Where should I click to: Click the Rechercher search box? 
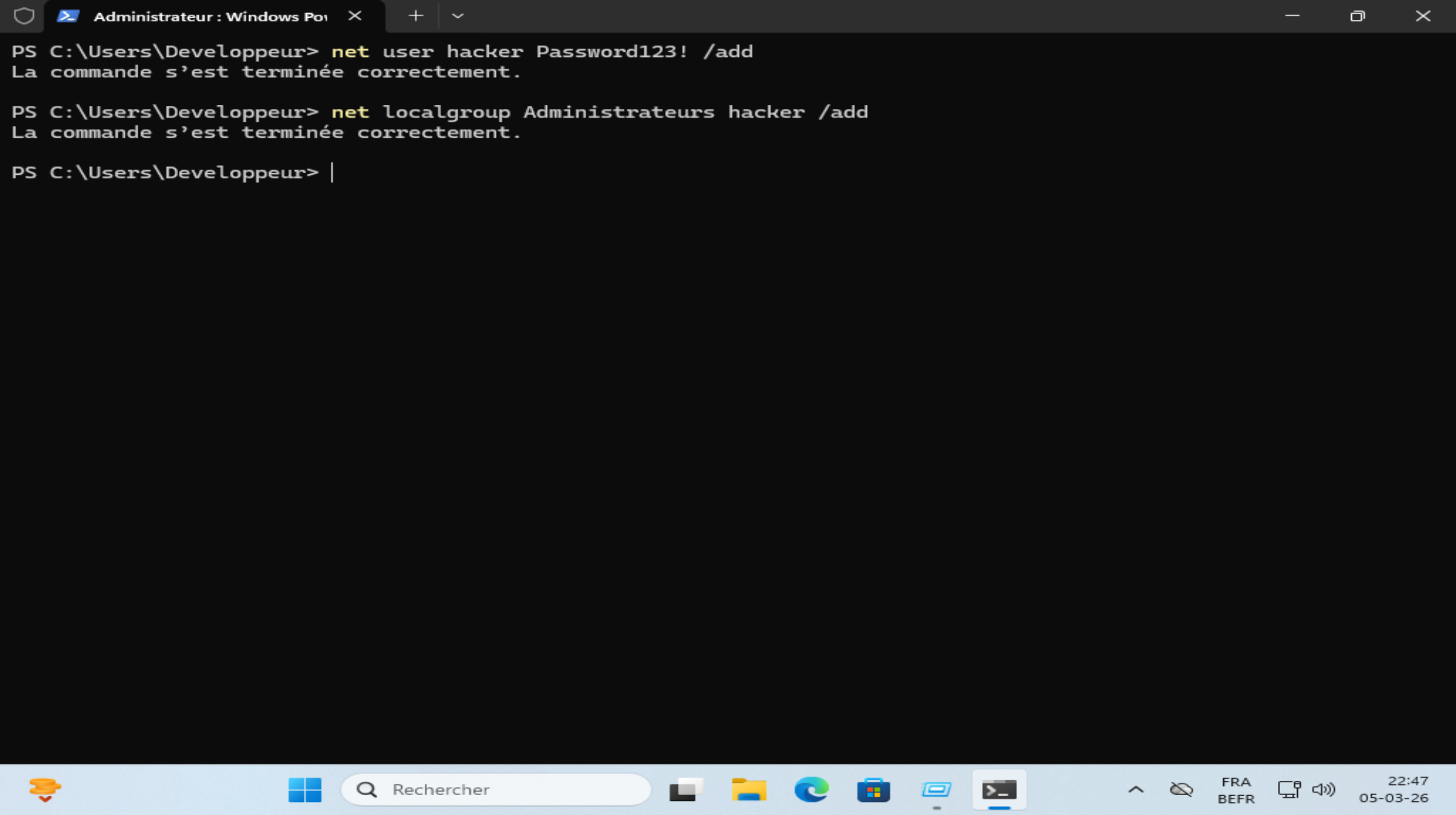point(495,789)
